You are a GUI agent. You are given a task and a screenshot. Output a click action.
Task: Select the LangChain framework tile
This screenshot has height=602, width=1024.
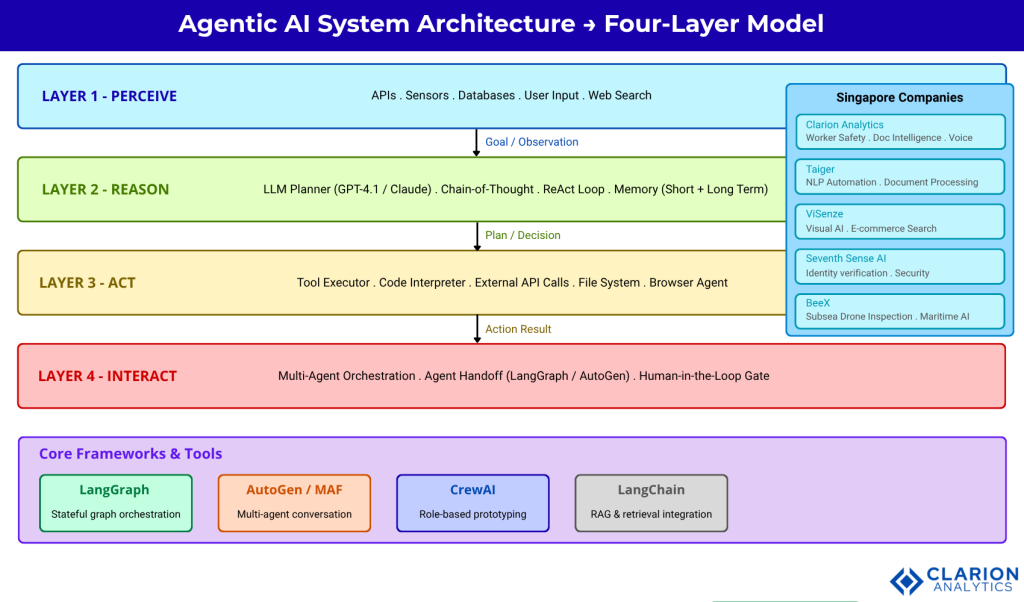tap(650, 502)
